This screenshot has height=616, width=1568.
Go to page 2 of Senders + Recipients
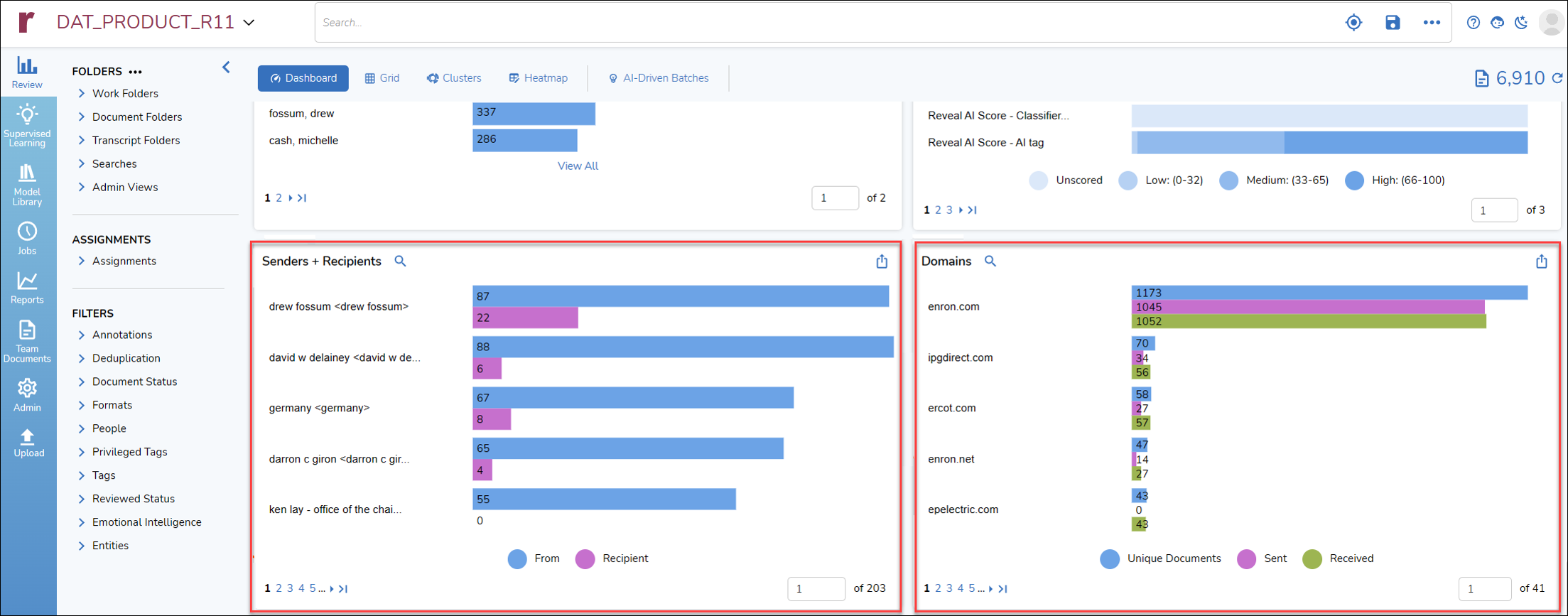(x=279, y=588)
